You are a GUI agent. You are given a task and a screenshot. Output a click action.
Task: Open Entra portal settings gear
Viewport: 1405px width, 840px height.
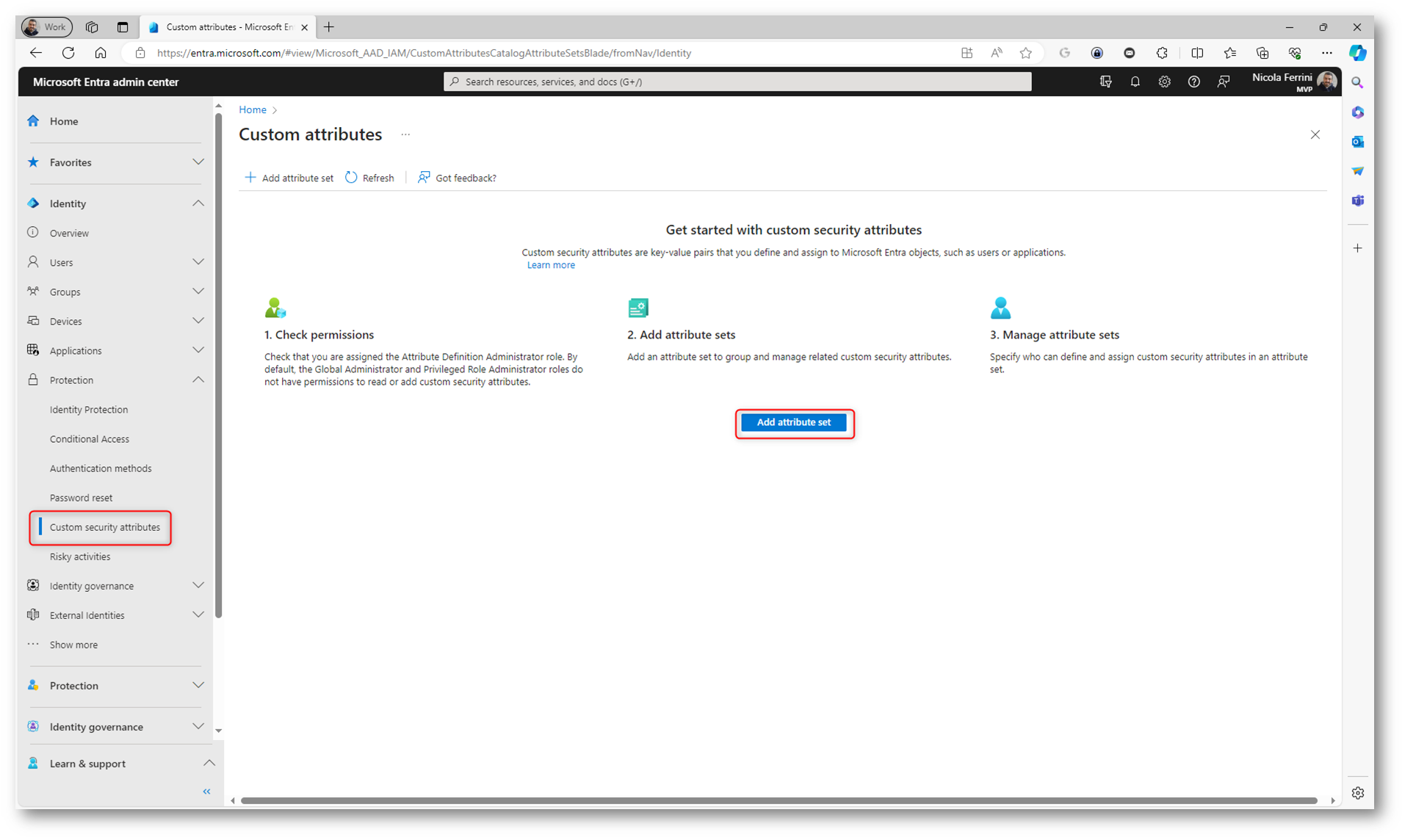(1164, 82)
